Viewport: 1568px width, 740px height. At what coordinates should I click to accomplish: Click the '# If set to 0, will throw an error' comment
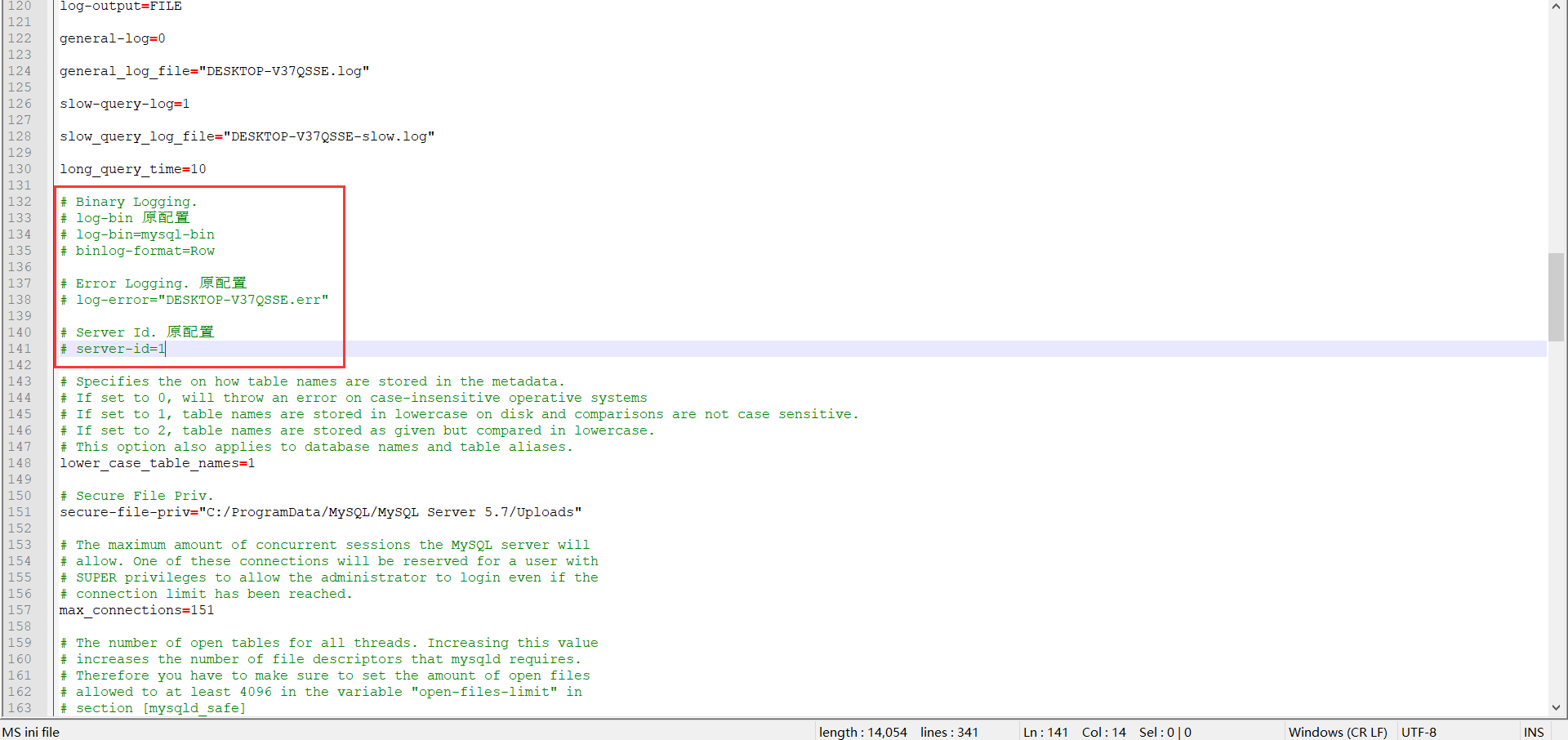[x=354, y=398]
